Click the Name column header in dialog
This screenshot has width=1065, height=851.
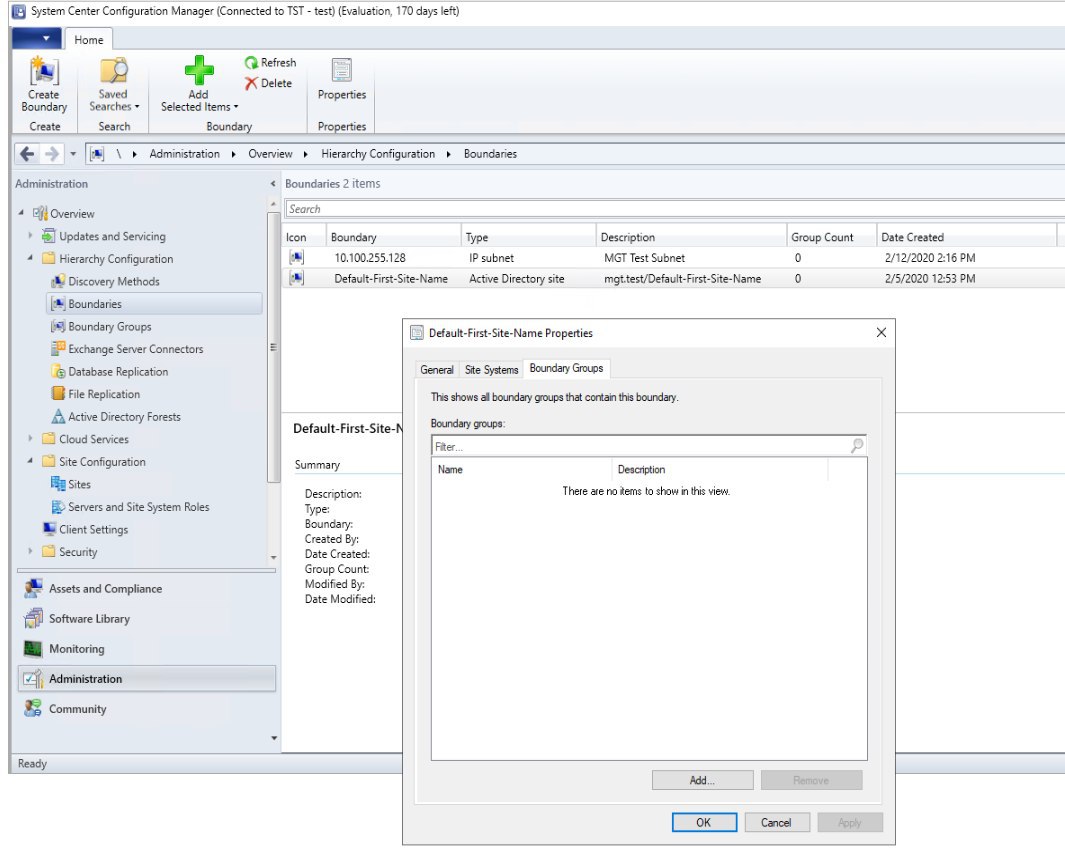[522, 469]
